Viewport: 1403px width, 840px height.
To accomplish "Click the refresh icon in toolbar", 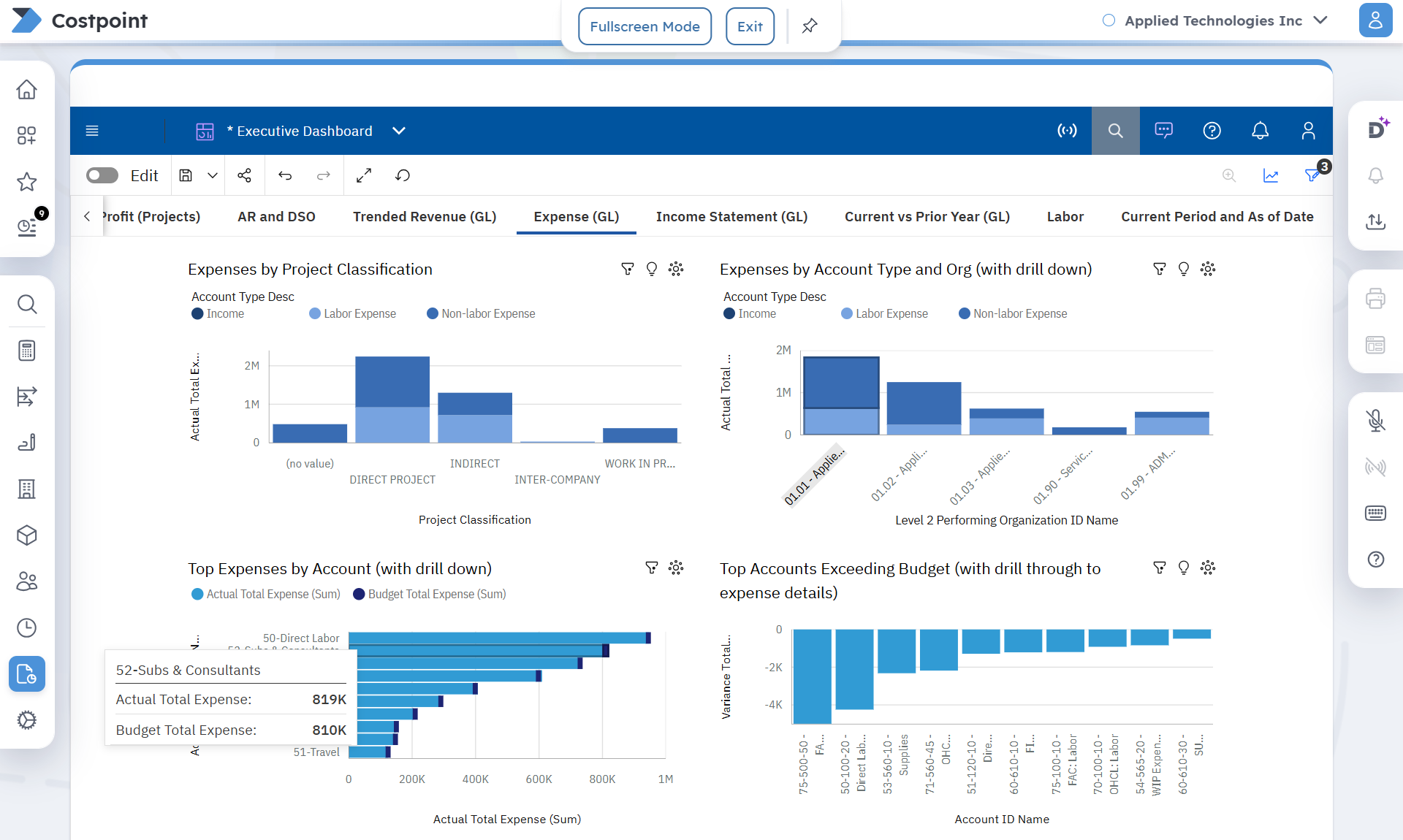I will (403, 175).
